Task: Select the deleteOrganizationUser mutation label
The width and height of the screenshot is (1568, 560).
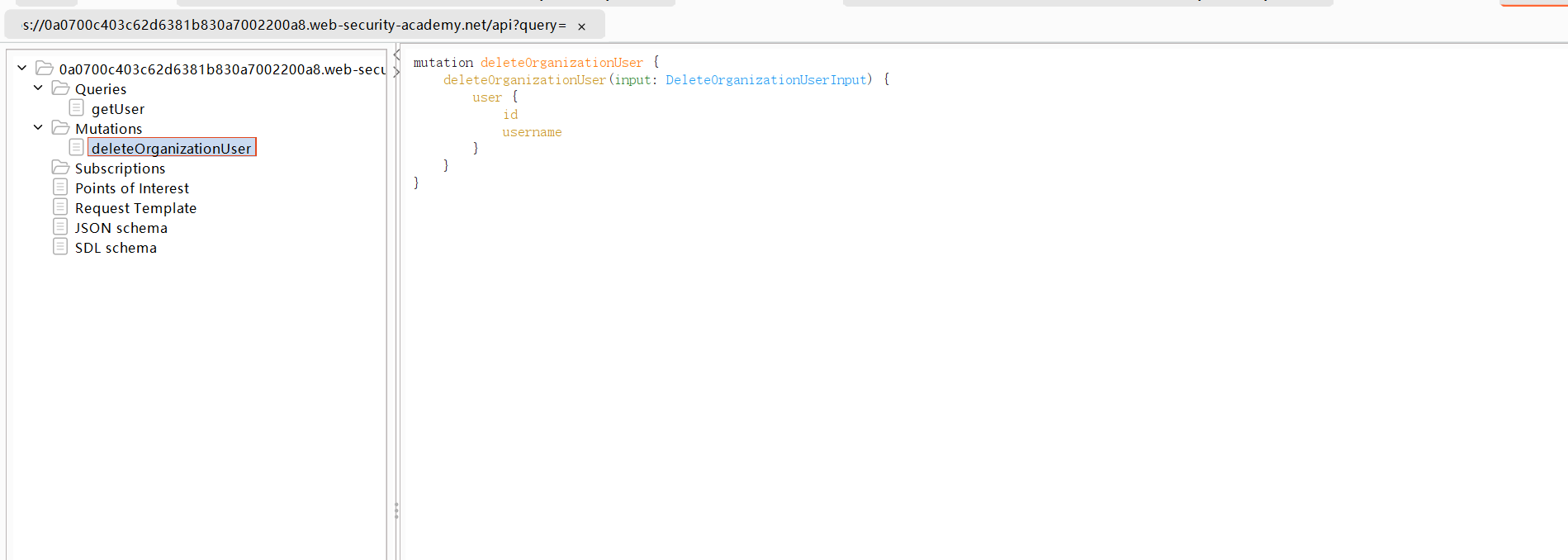Action: click(172, 149)
